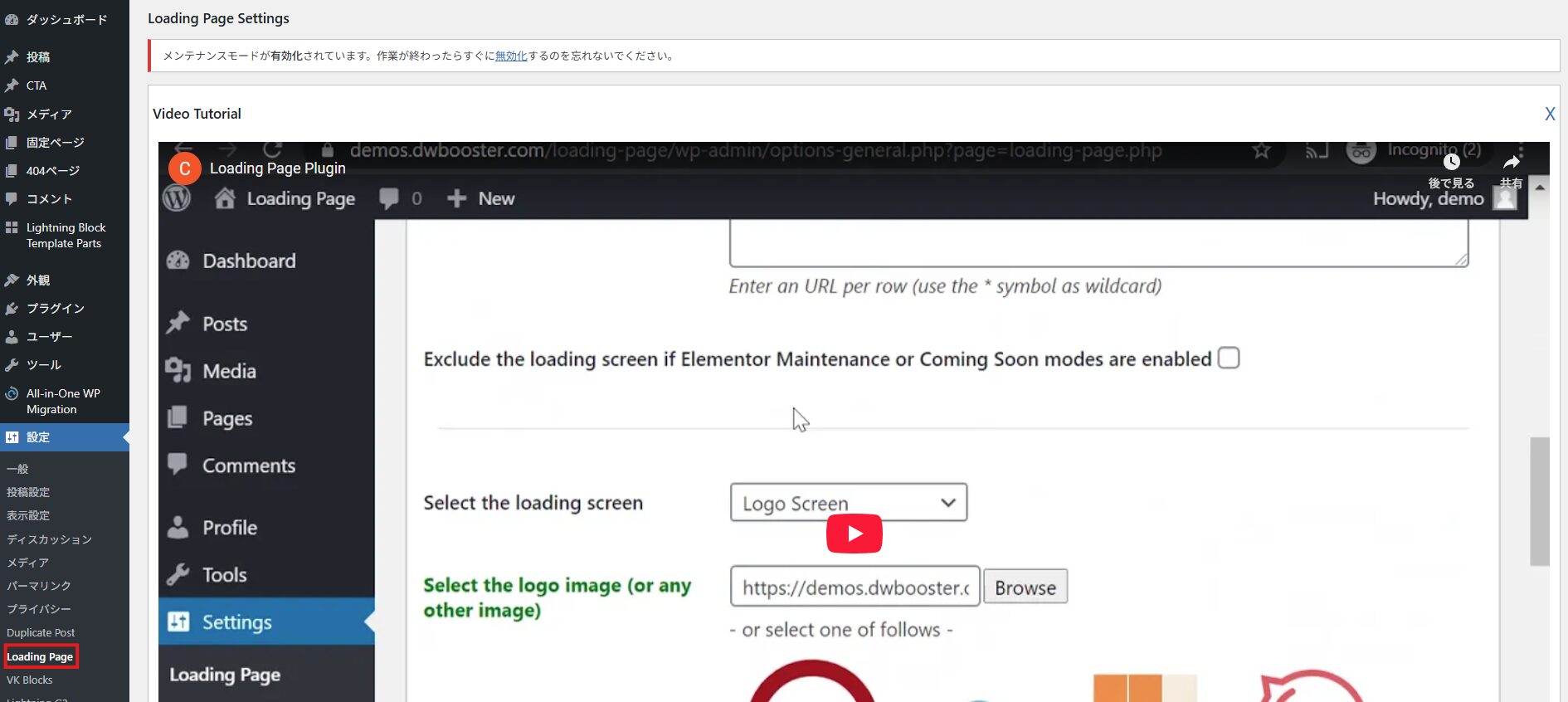
Task: Click the logo image URL field
Action: click(855, 587)
